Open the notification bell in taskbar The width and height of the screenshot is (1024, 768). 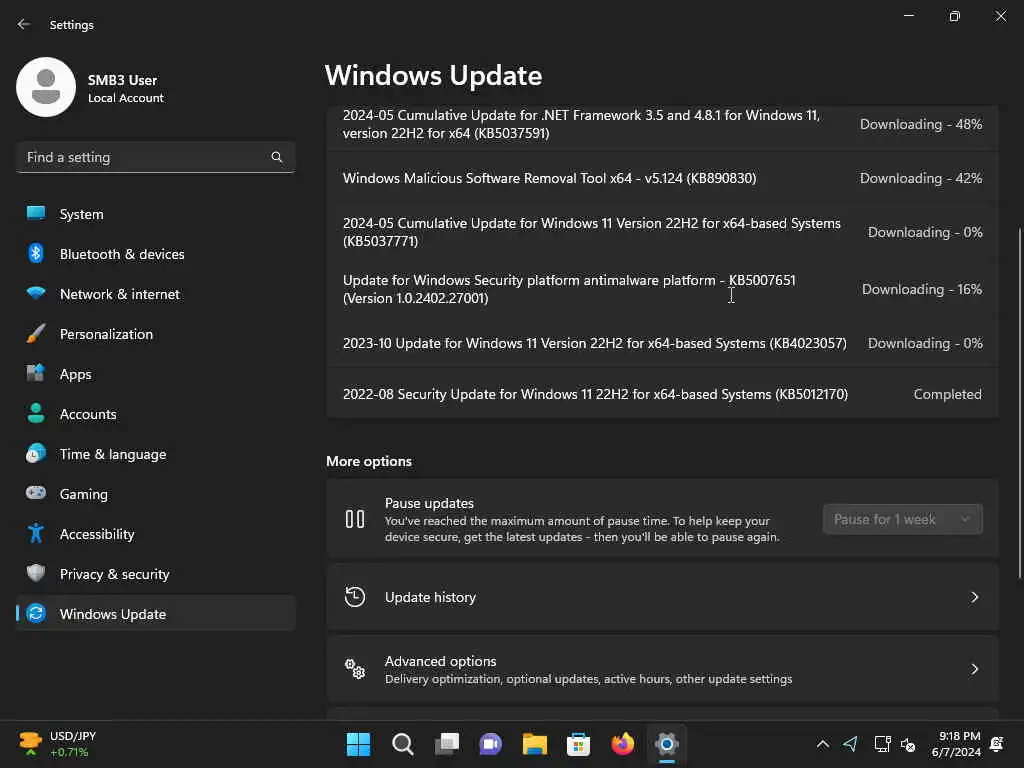(997, 744)
